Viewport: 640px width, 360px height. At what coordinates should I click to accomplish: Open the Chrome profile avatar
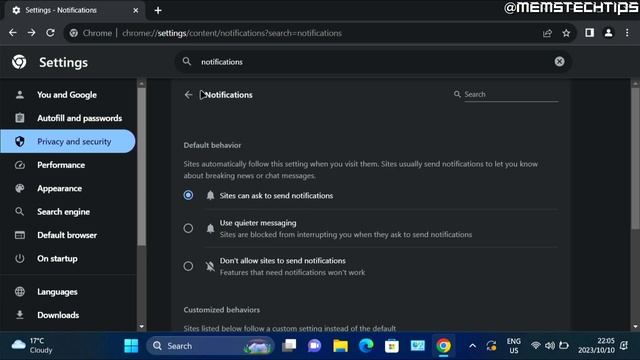point(608,33)
